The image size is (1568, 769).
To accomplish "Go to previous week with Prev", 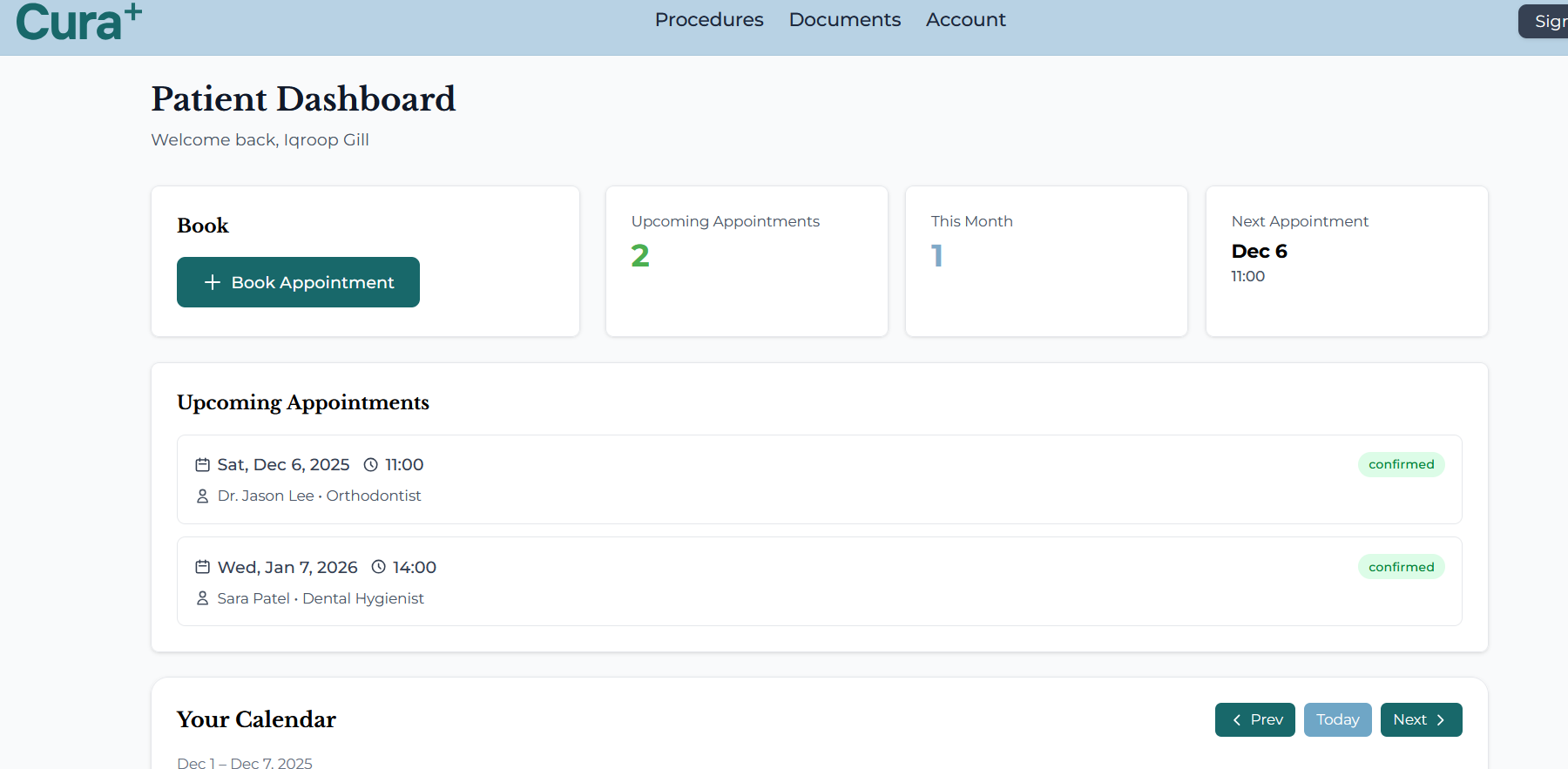I will tap(1254, 720).
